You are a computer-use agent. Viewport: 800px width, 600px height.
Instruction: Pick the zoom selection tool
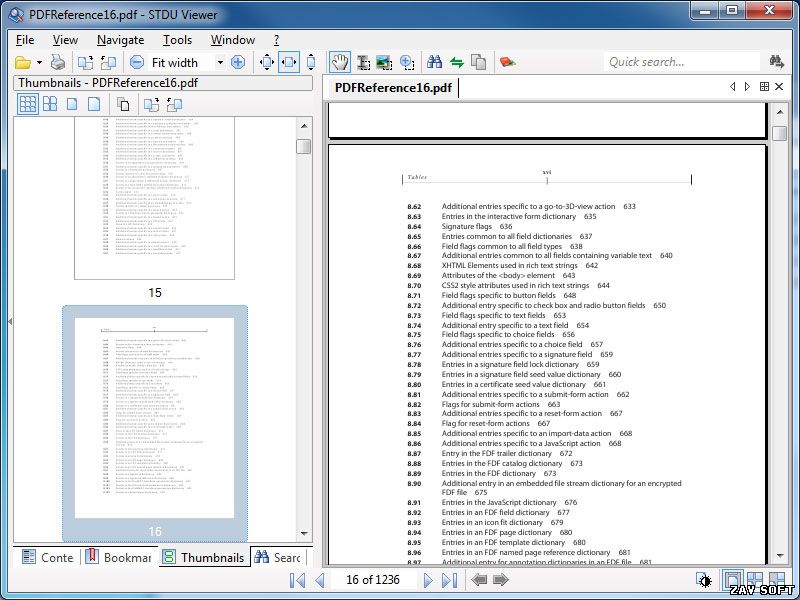407,62
